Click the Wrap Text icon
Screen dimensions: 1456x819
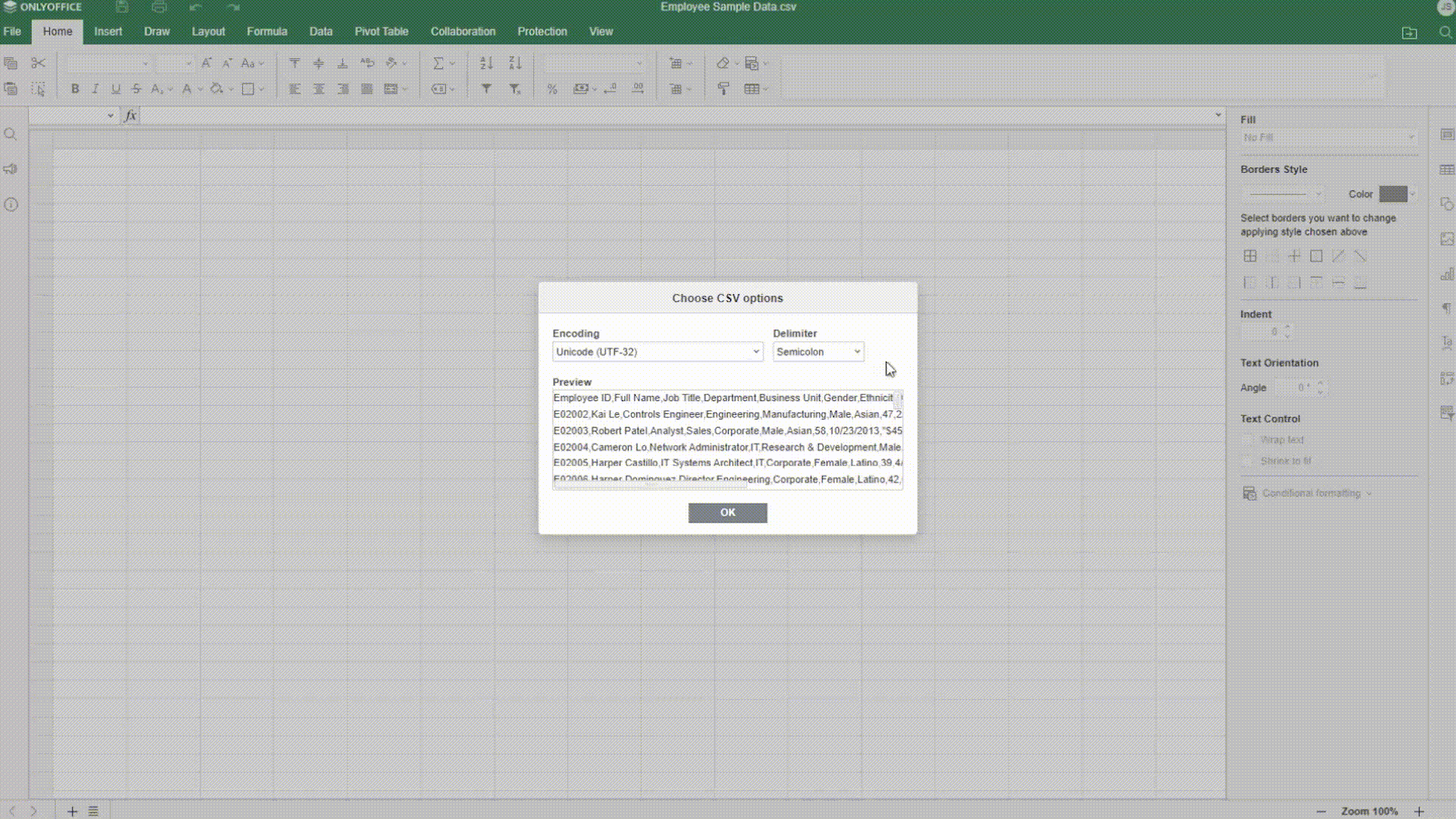tap(367, 63)
